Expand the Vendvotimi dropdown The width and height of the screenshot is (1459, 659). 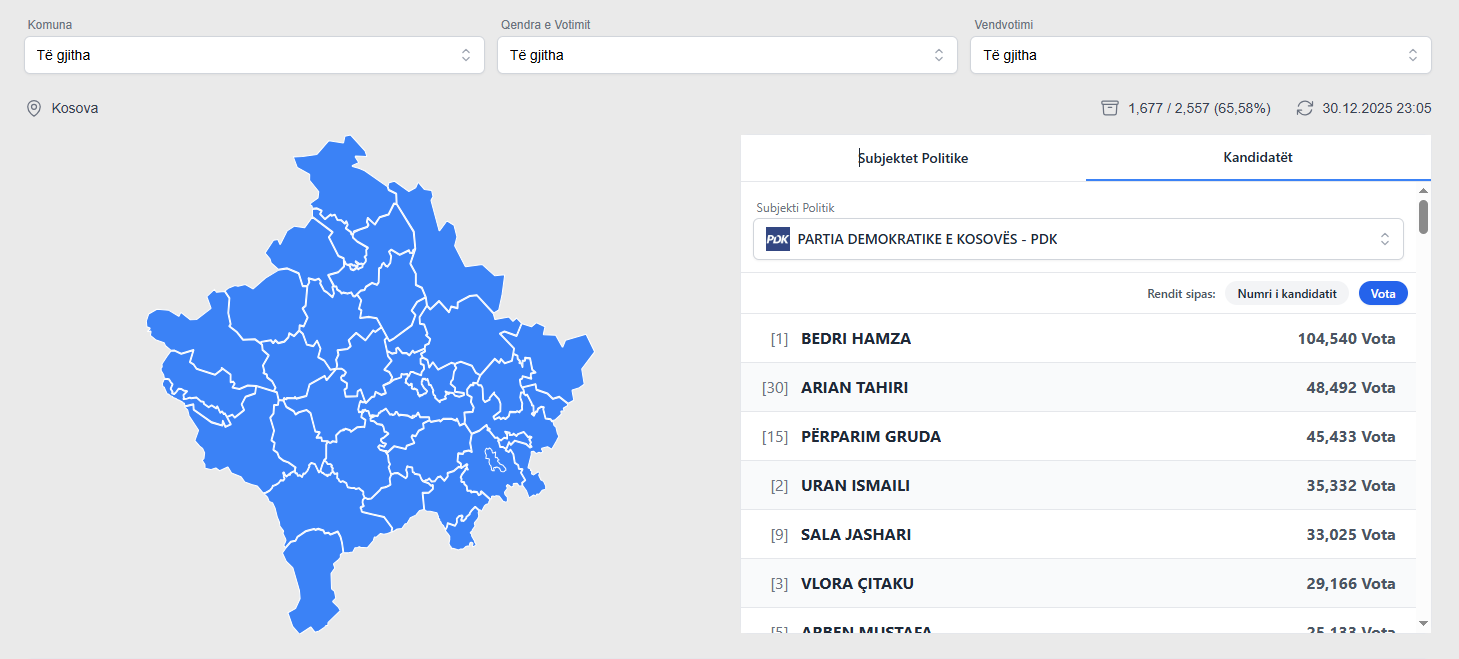1200,55
